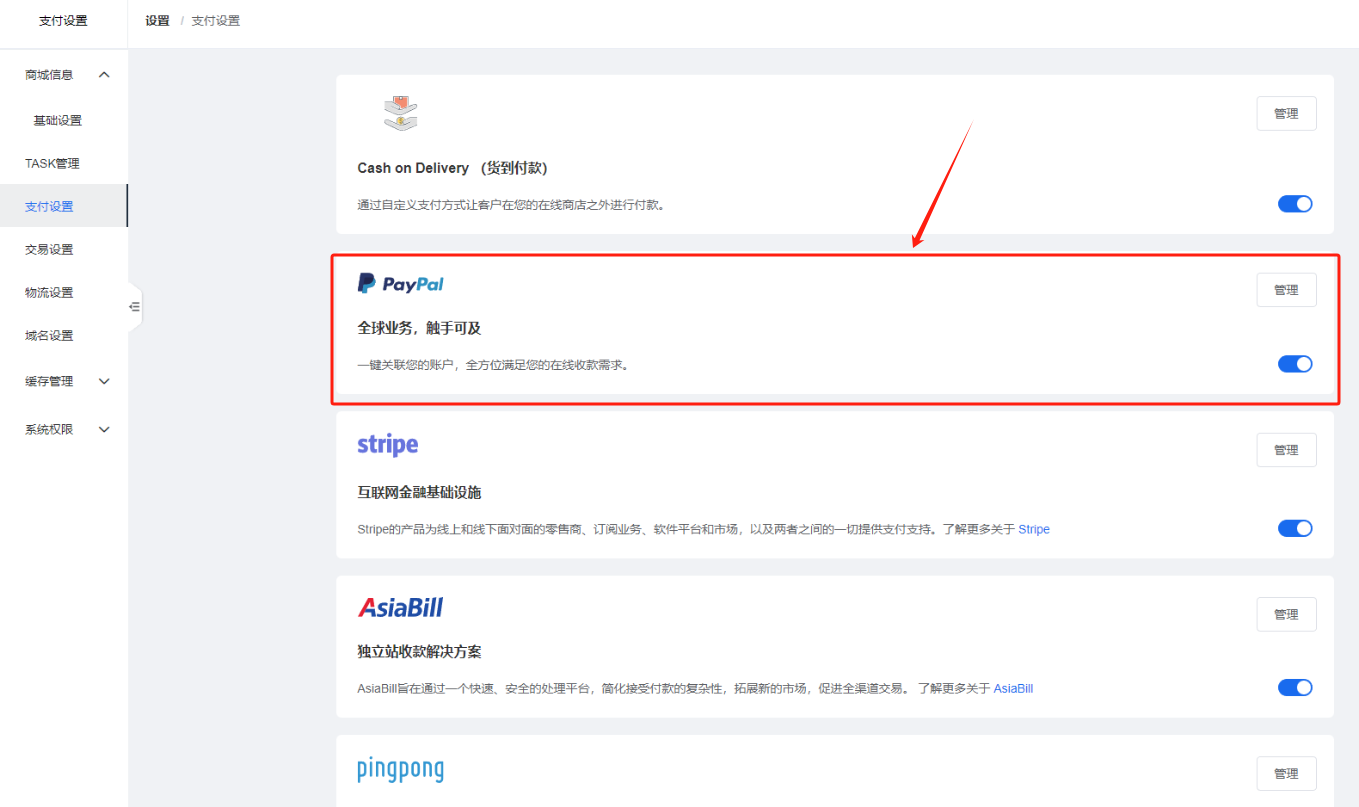
Task: Click the 设置 breadcrumb
Action: coord(157,20)
